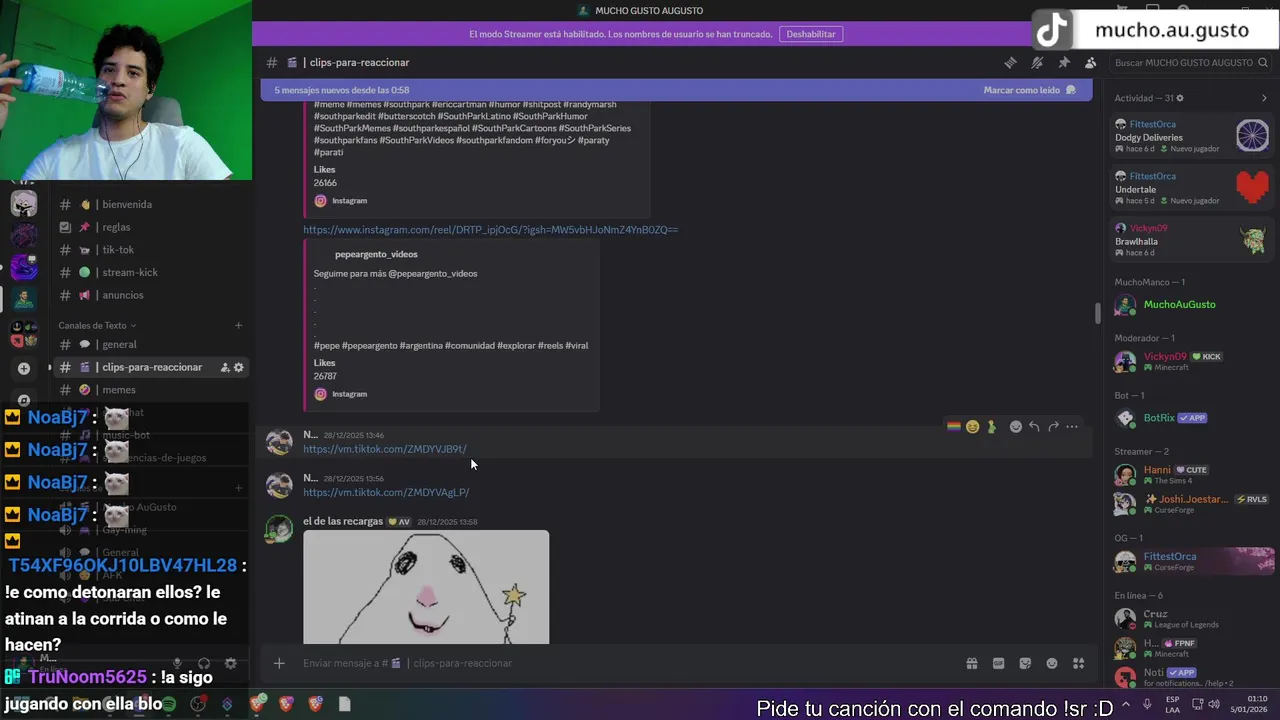Image resolution: width=1280 pixels, height=720 pixels.
Task: Select moderator Vickyn09 in member list
Action: [1192, 361]
